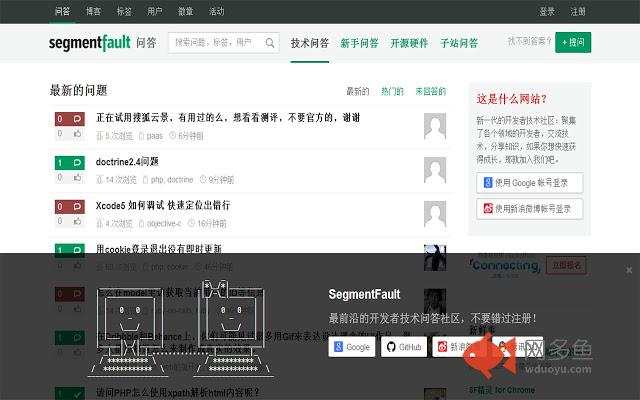Switch to 子站问答 tab

click(x=459, y=43)
